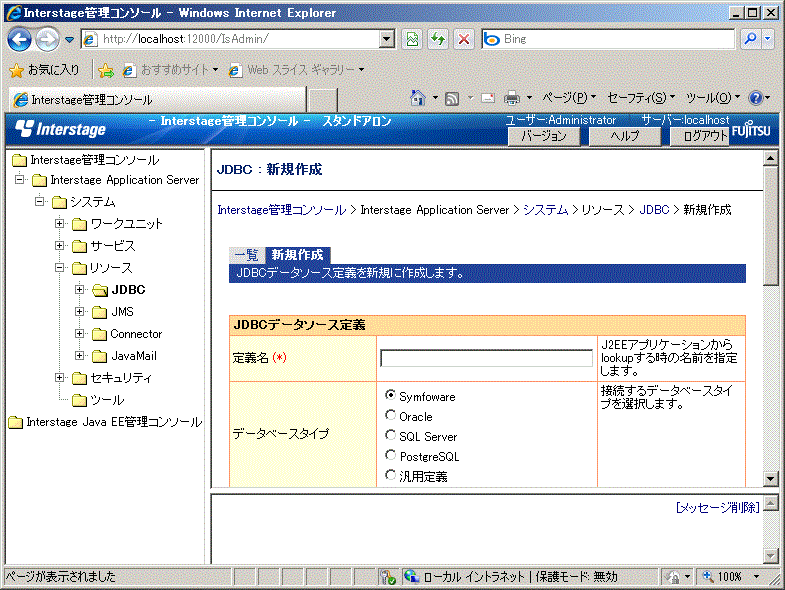Go back with the browser Back arrow

click(x=19, y=39)
